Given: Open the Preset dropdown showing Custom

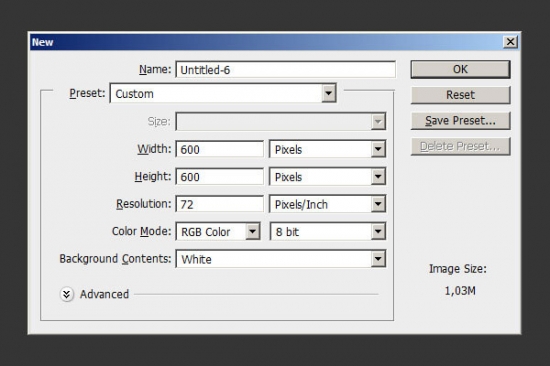Looking at the screenshot, I should click(x=223, y=93).
